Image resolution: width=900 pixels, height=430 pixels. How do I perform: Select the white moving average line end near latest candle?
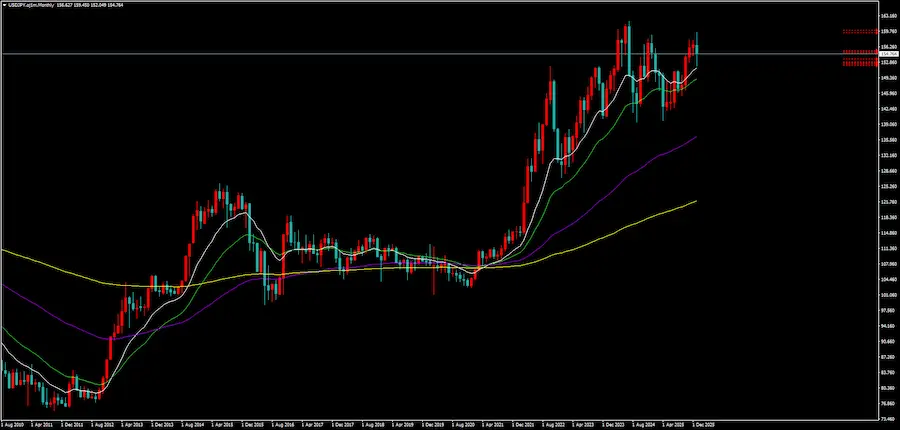pos(696,68)
